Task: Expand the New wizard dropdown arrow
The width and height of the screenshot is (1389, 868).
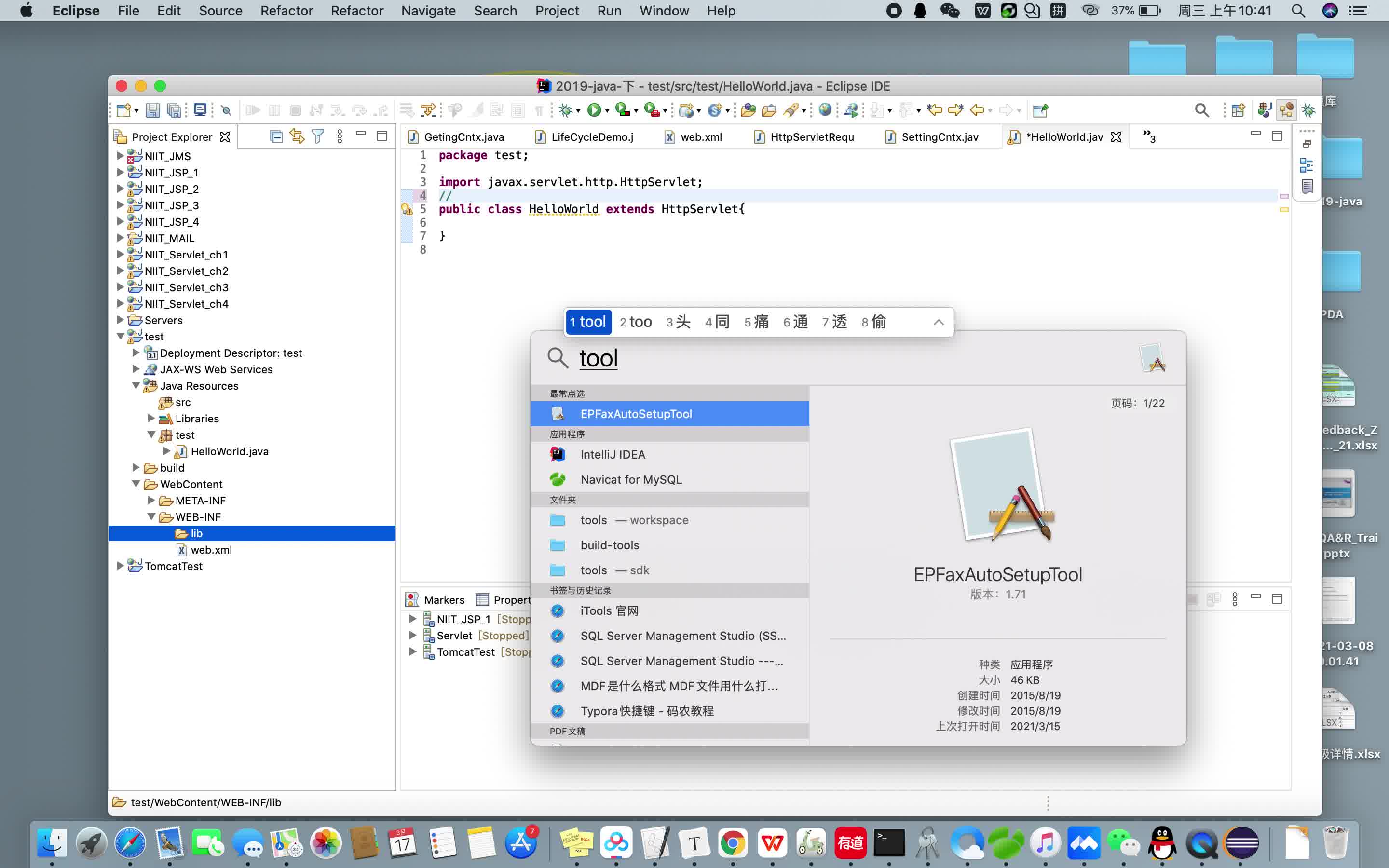Action: (x=136, y=111)
